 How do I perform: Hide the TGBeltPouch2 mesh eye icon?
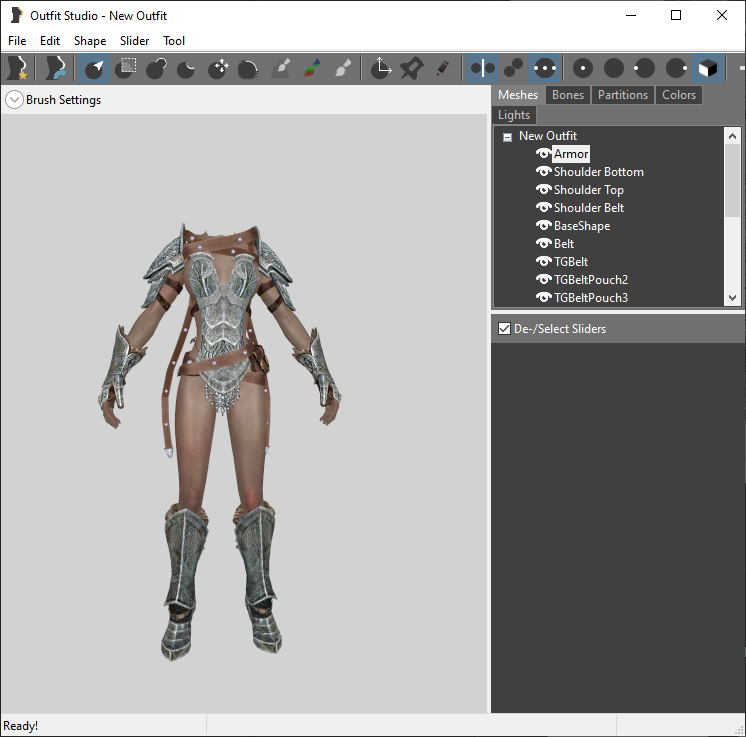543,279
